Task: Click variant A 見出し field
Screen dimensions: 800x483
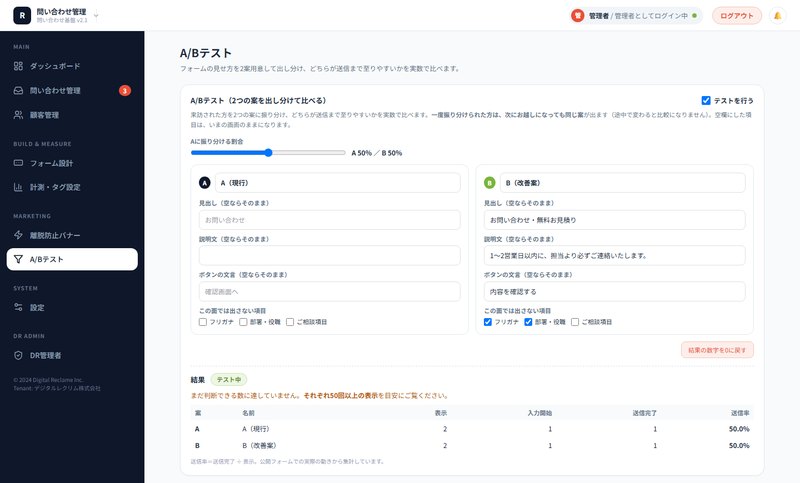Action: [330, 220]
